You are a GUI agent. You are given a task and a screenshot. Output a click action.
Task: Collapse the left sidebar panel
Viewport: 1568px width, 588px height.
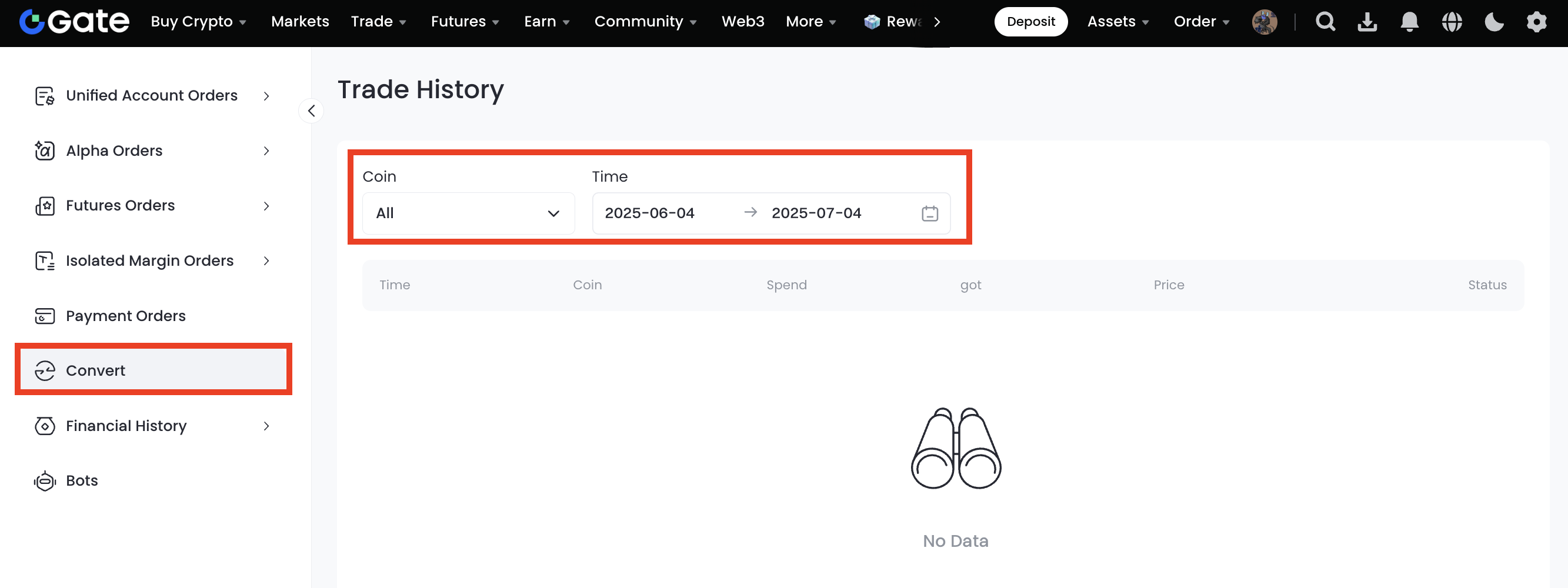[x=311, y=111]
